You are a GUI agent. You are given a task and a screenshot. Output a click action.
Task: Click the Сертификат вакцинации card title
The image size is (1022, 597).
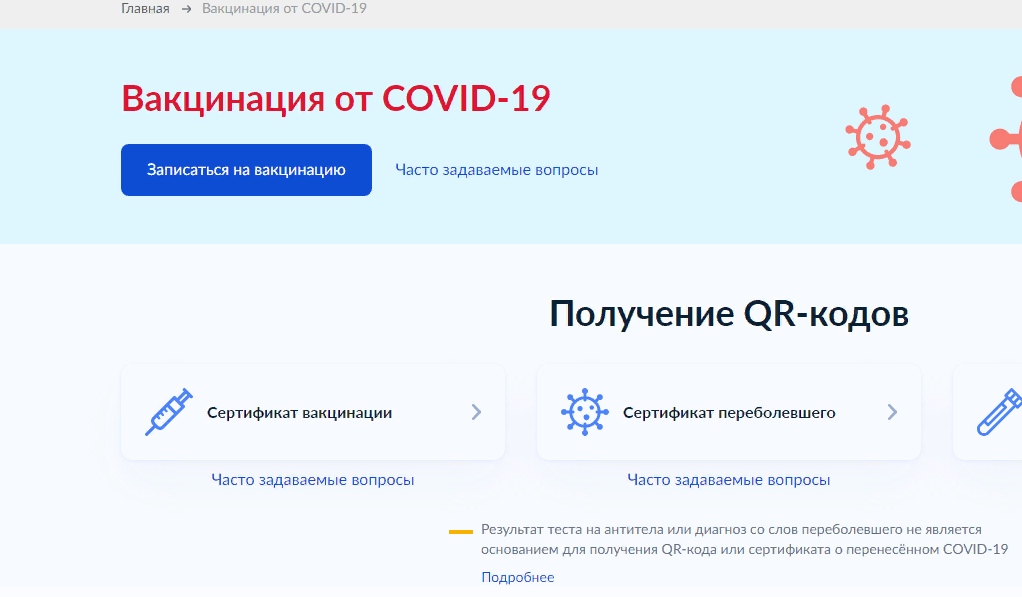[299, 412]
